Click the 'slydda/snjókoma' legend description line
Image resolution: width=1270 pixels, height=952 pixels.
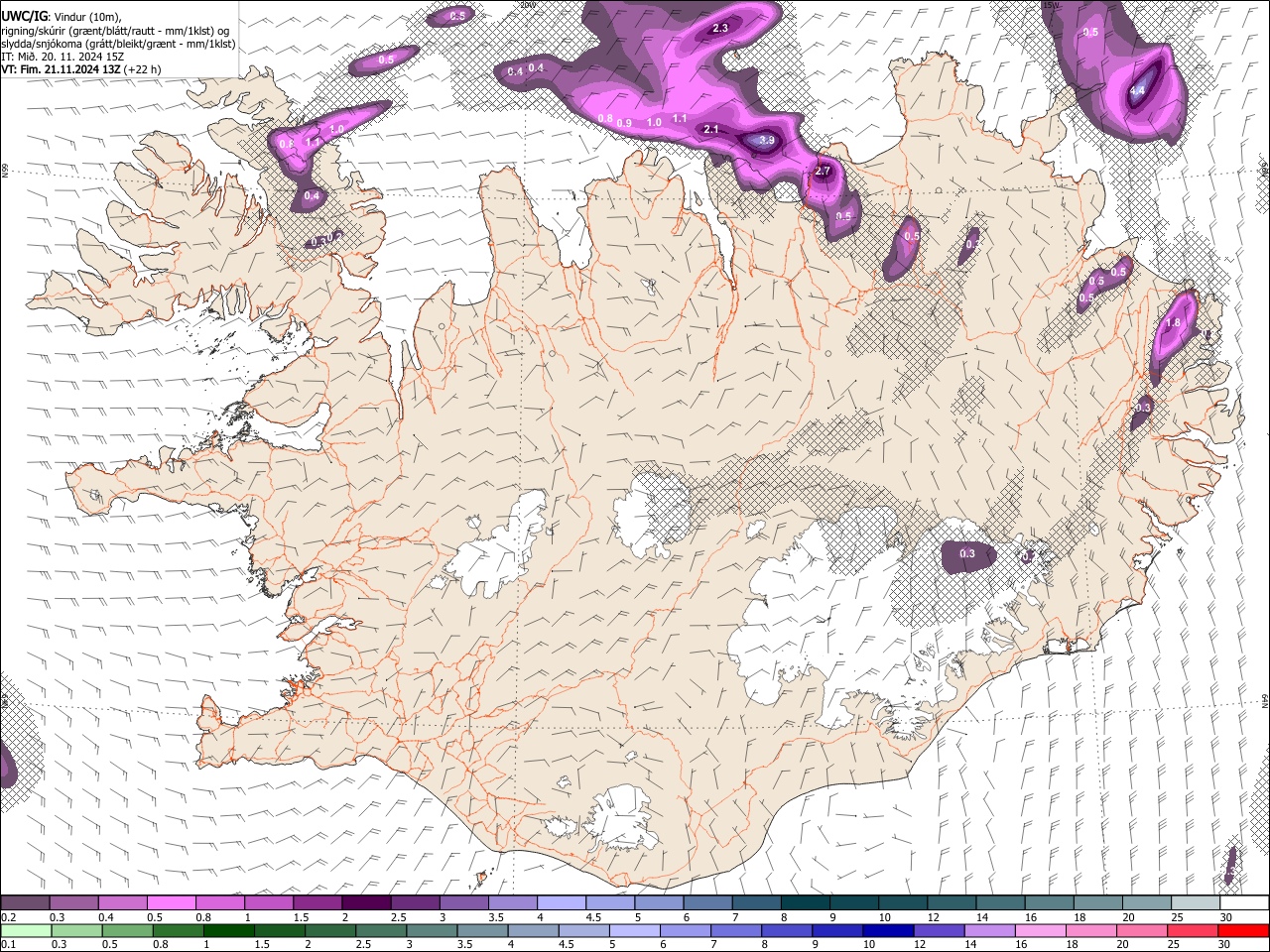(x=118, y=44)
